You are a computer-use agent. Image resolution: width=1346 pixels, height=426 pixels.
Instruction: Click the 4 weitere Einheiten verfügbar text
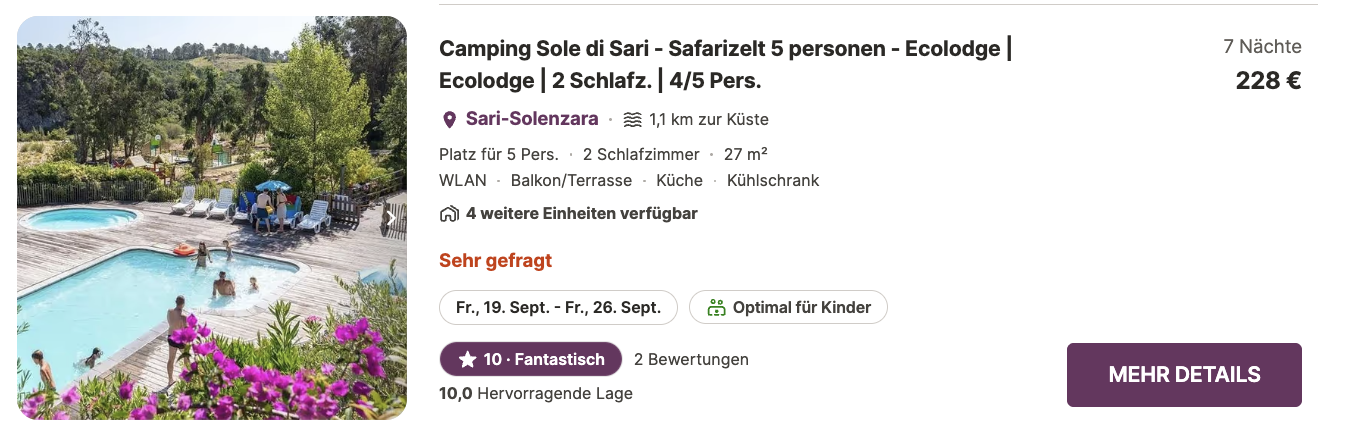click(x=581, y=213)
